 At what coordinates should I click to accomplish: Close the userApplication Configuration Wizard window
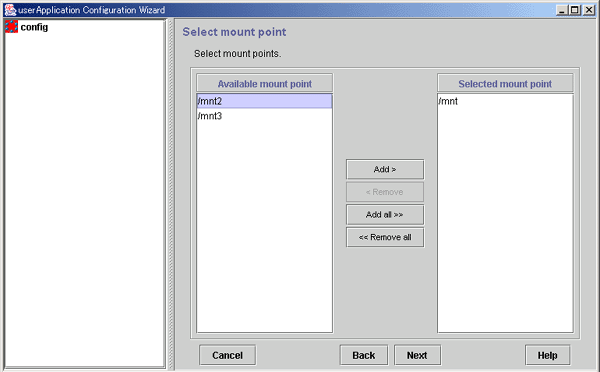tap(589, 10)
